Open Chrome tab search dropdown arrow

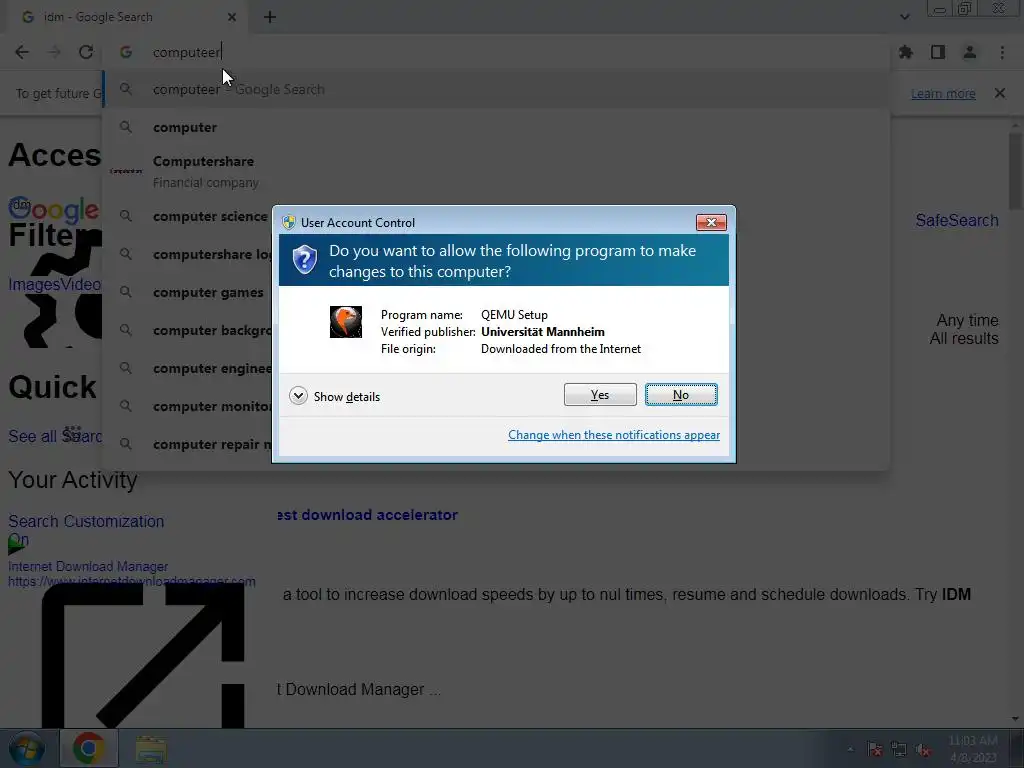(x=904, y=17)
